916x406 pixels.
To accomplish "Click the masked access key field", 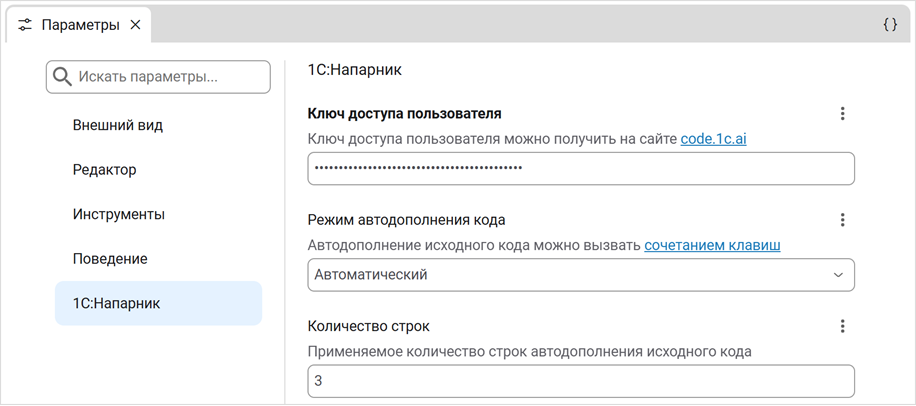I will coord(581,169).
